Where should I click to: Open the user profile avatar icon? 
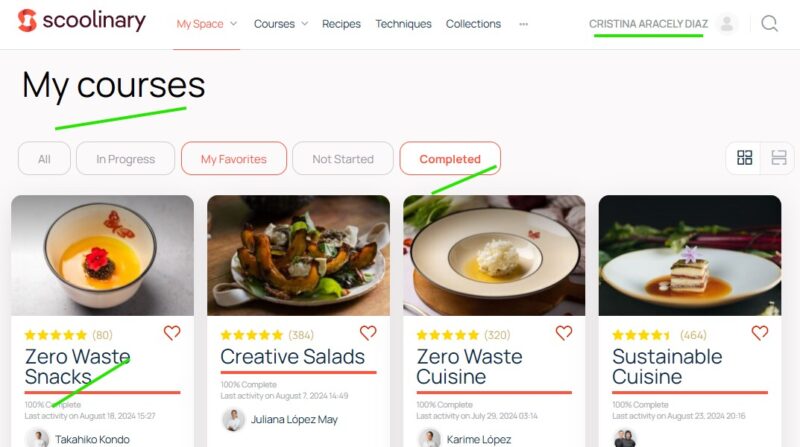[x=727, y=23]
